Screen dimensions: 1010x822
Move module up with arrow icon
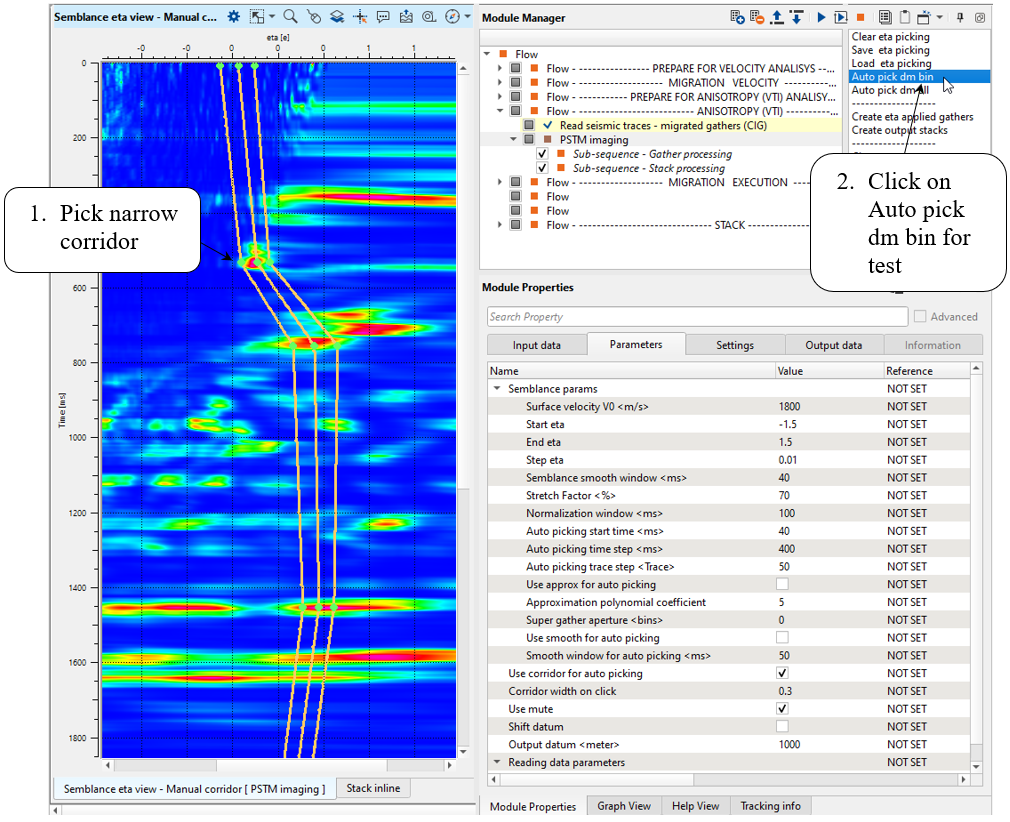click(x=777, y=17)
